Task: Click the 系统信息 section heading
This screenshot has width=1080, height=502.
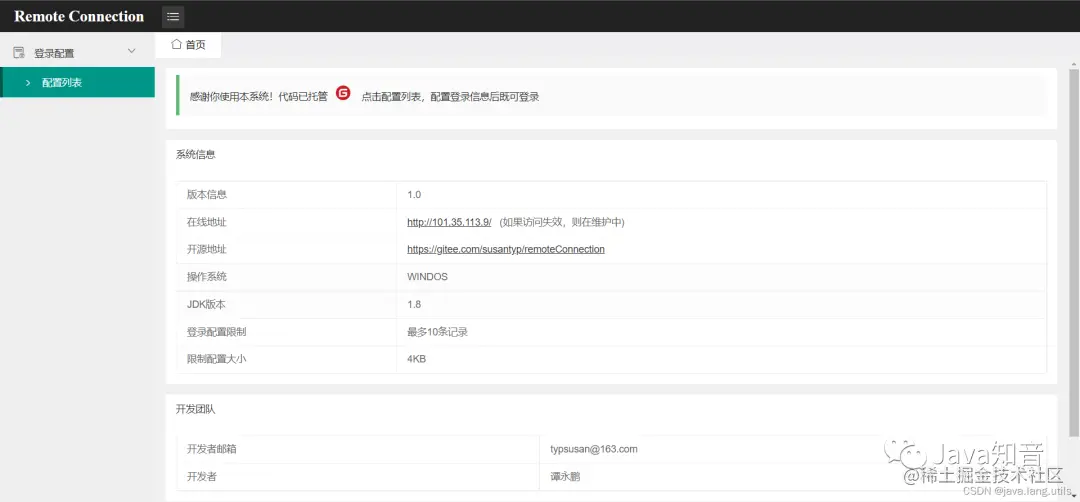Action: pos(196,155)
